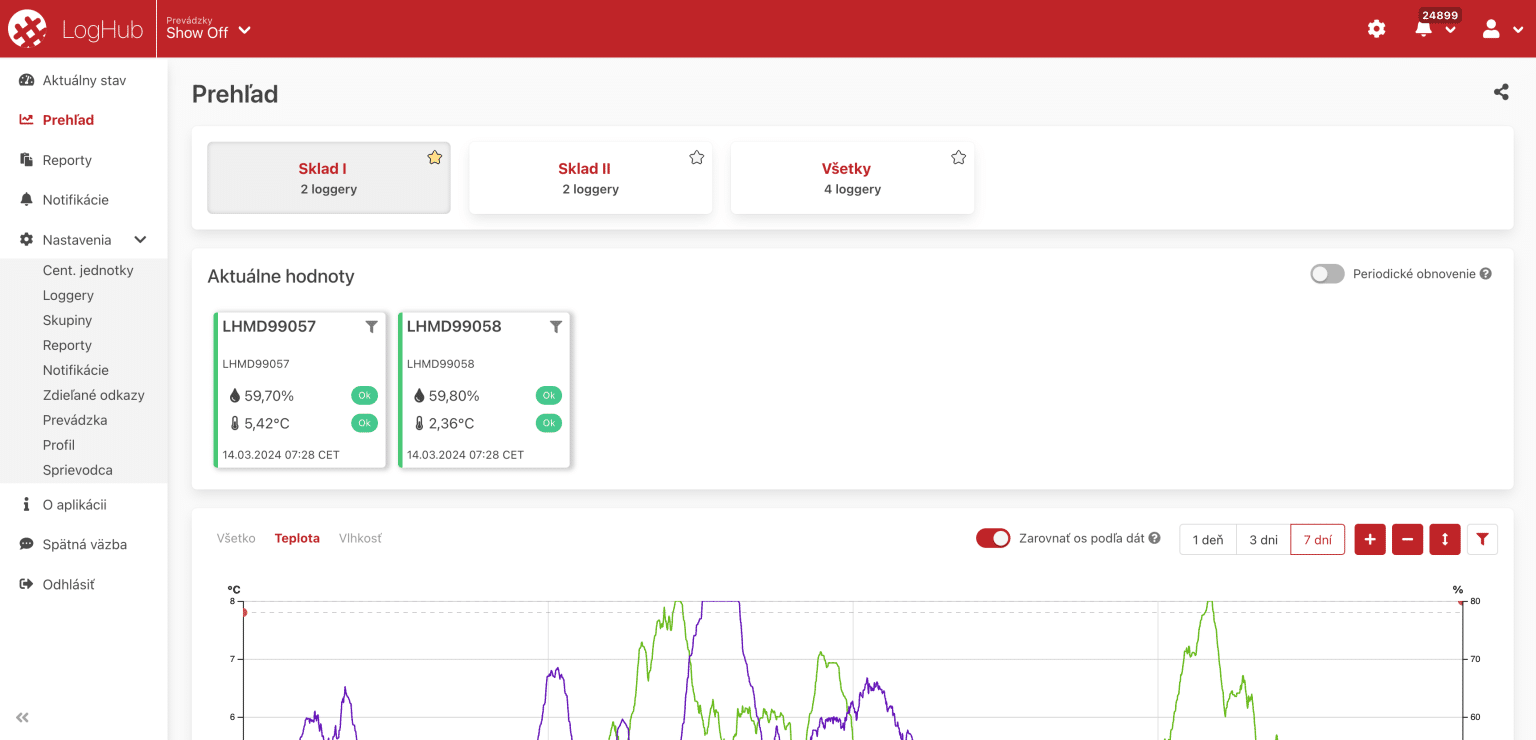This screenshot has height=740, width=1536.
Task: Select the 3 dni time range button
Action: click(x=1263, y=540)
